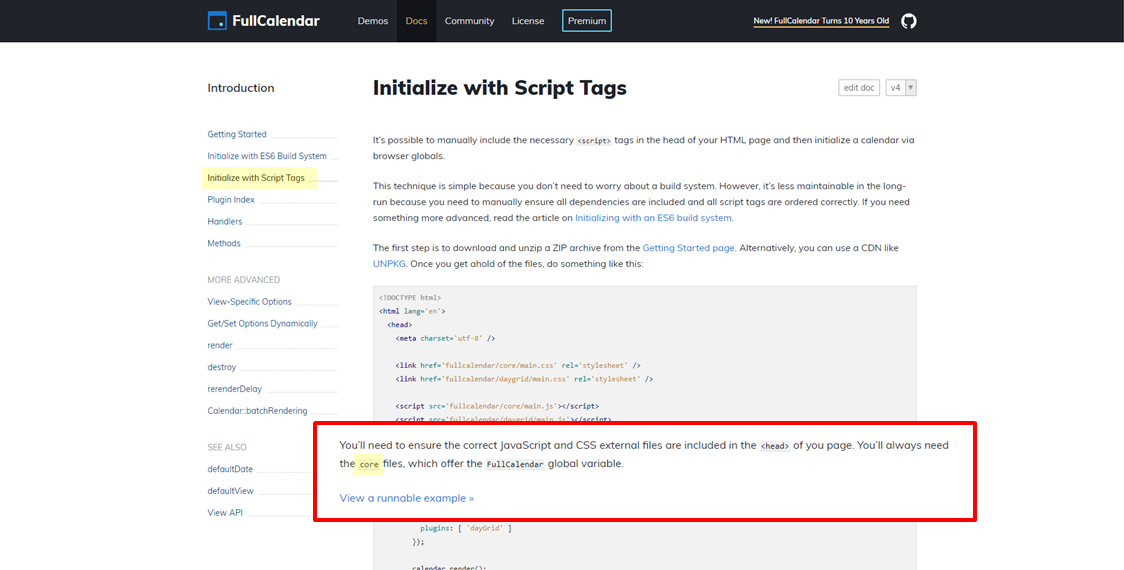1124x570 pixels.
Task: Click the Initialize with Script Tags page title
Action: (500, 87)
